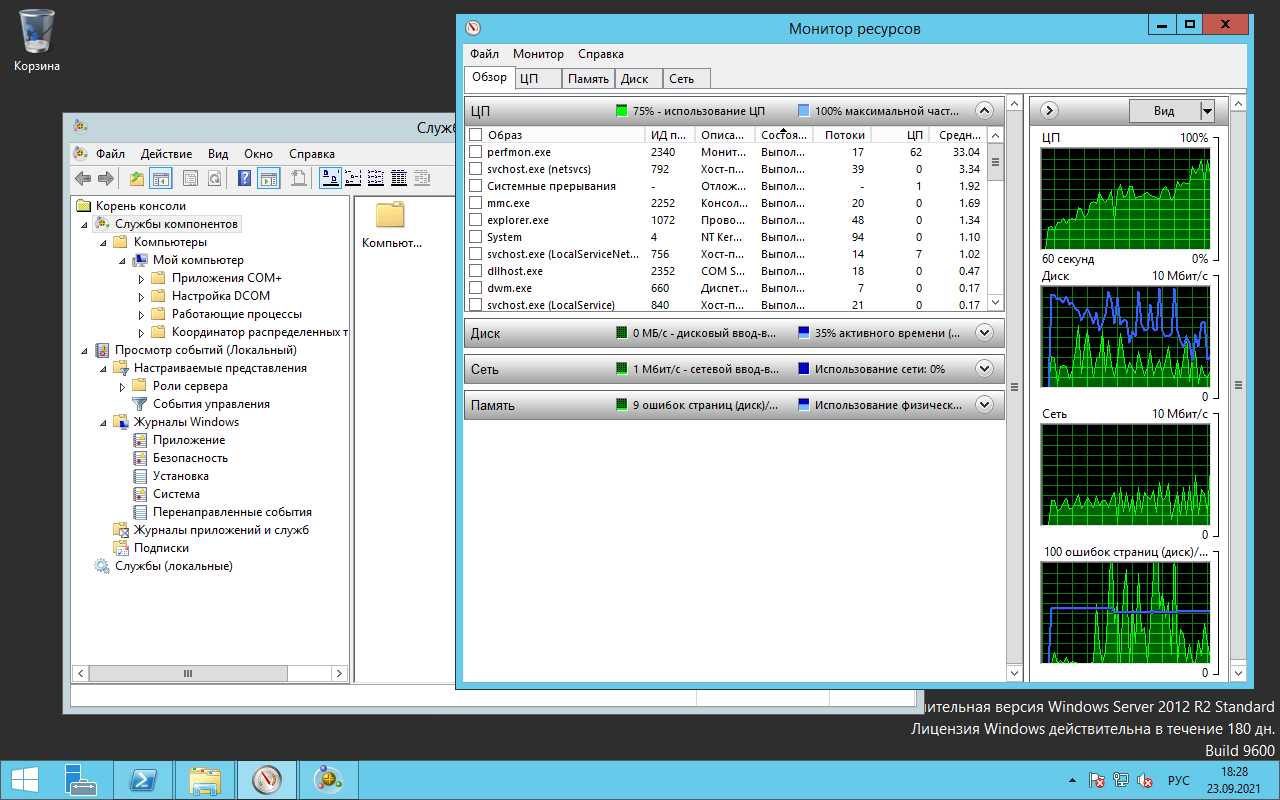Click the Службы (локальные) gear icon in tree
The width and height of the screenshot is (1280, 800).
click(102, 566)
